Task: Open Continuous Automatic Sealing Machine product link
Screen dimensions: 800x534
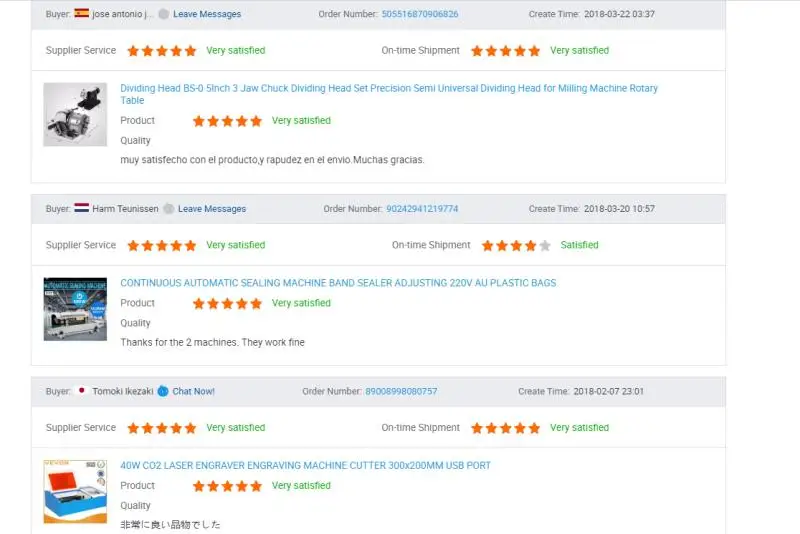Action: coord(338,283)
